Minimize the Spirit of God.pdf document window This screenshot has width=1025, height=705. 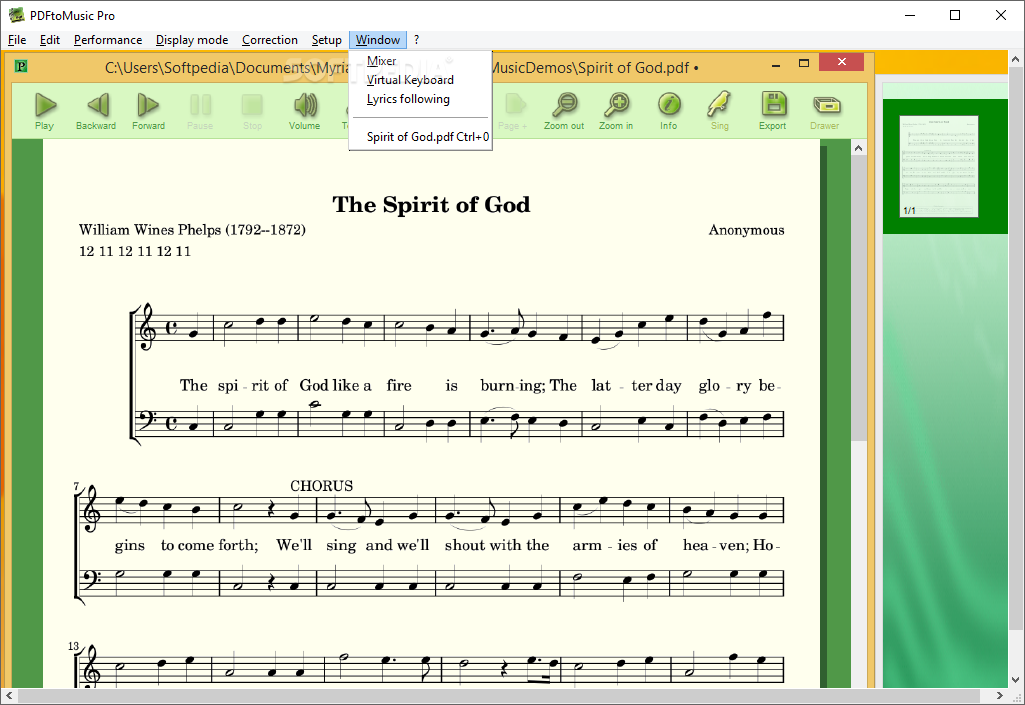tap(776, 65)
